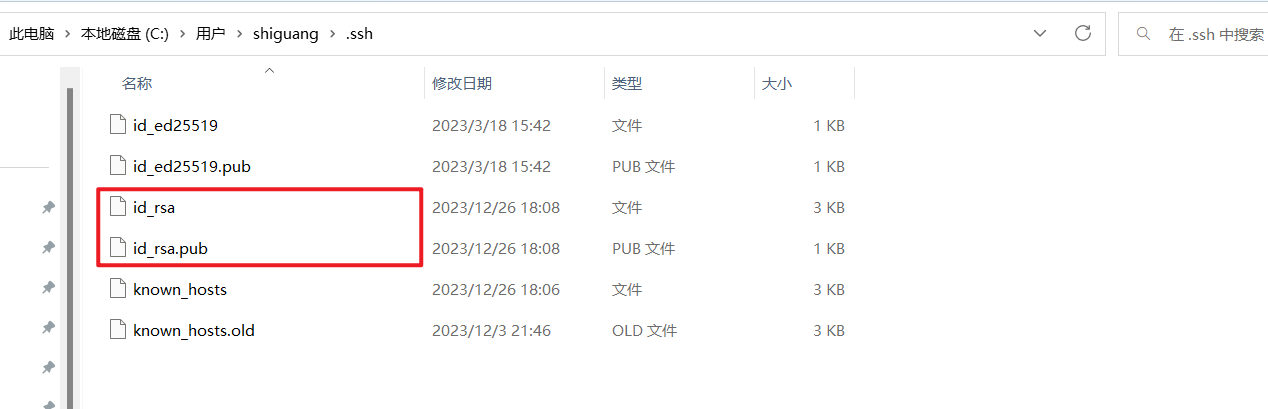
Task: Click PUB 文件 type of id_rsa.pub
Action: [643, 249]
